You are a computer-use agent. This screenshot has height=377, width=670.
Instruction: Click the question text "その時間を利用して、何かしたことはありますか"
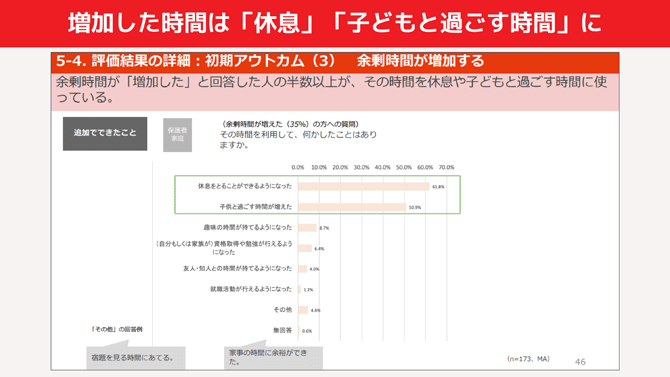click(x=298, y=140)
